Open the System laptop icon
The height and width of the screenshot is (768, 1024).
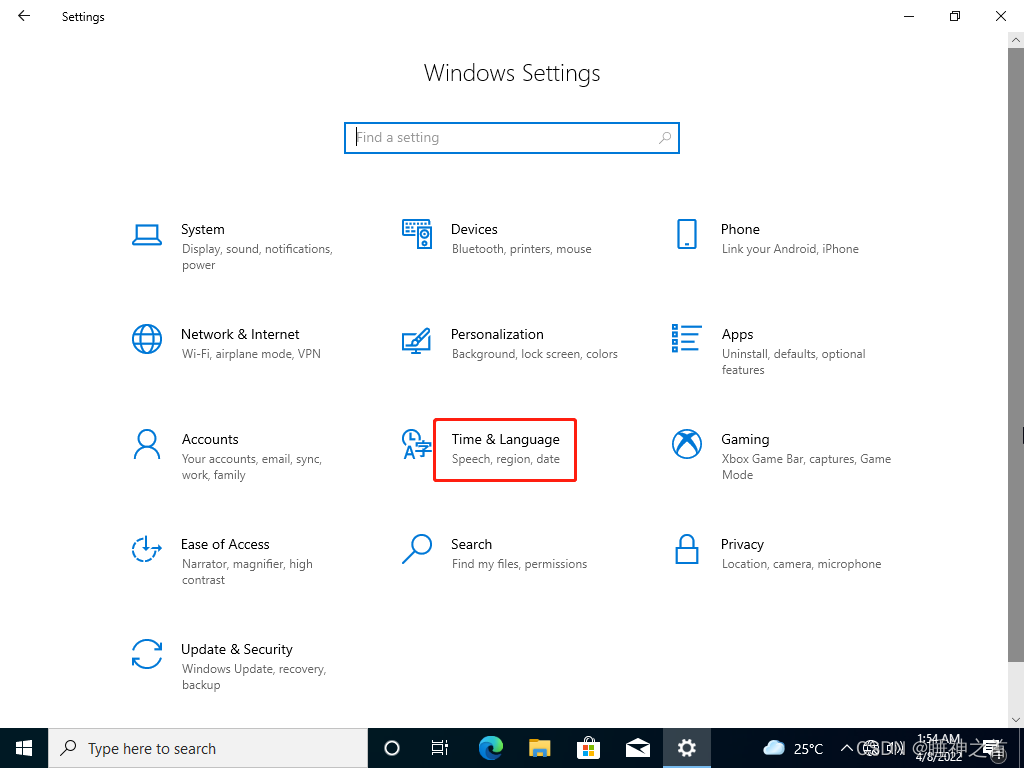(147, 234)
